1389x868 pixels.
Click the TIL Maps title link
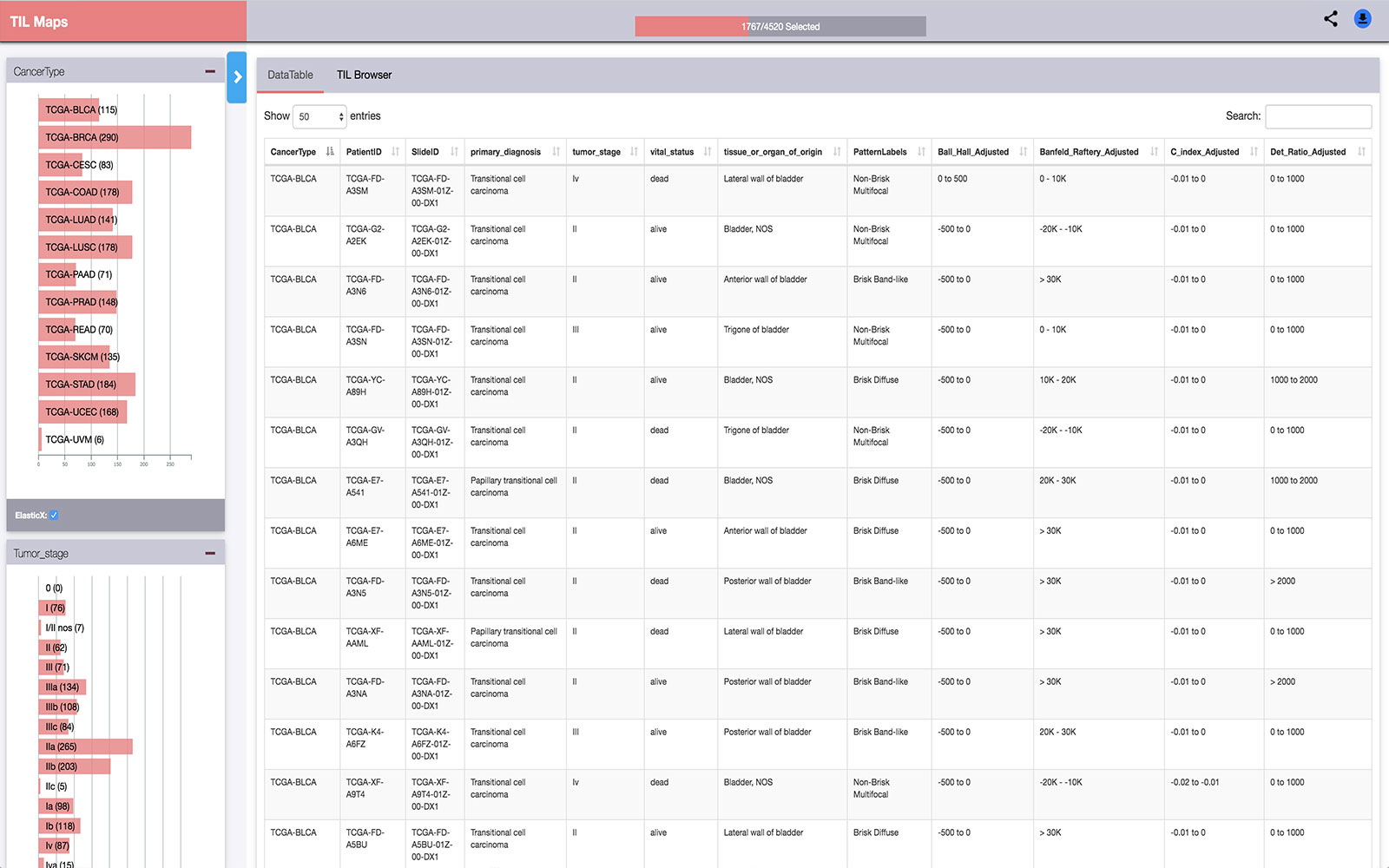(x=39, y=22)
